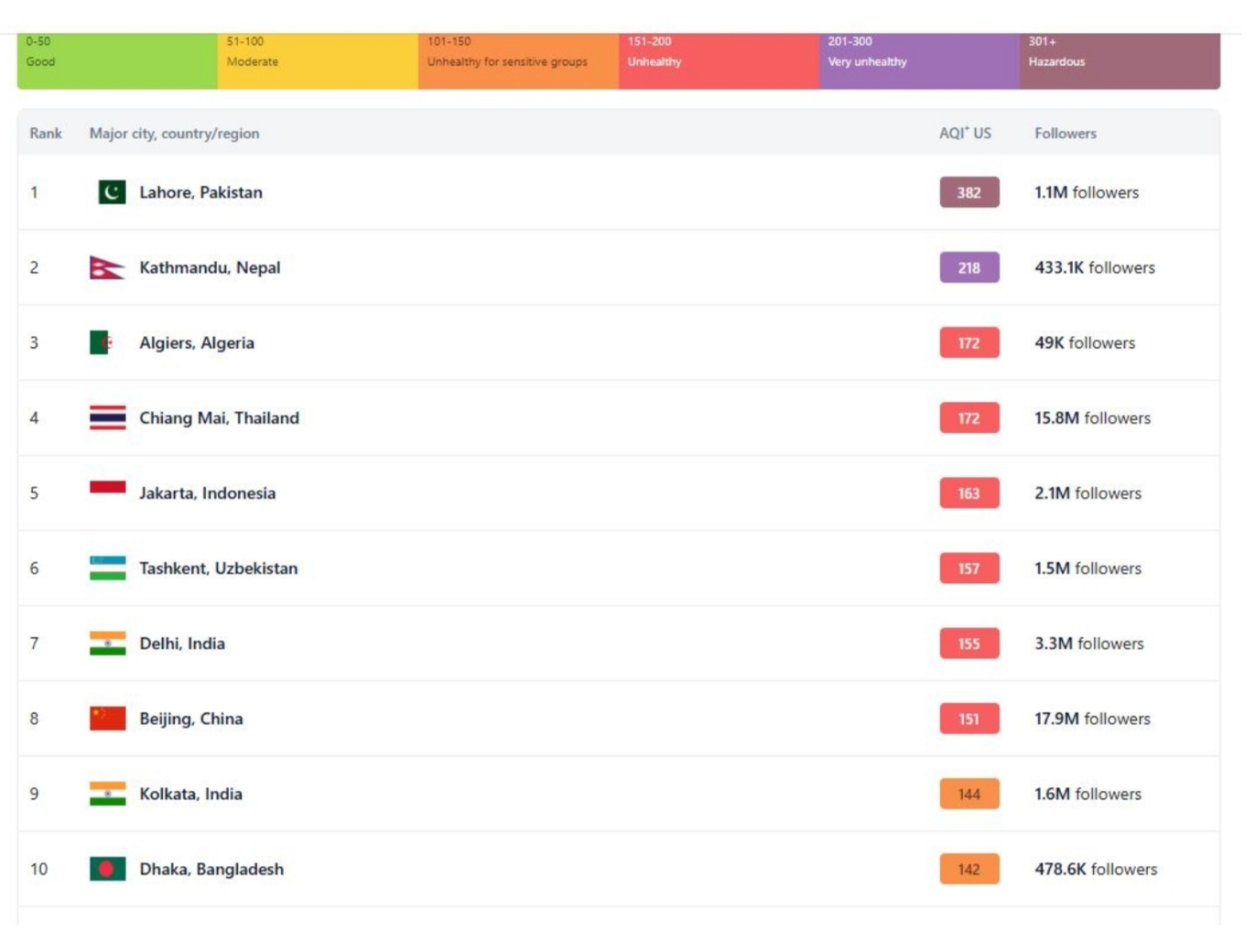1245x952 pixels.
Task: Click the China flag icon
Action: 107,719
